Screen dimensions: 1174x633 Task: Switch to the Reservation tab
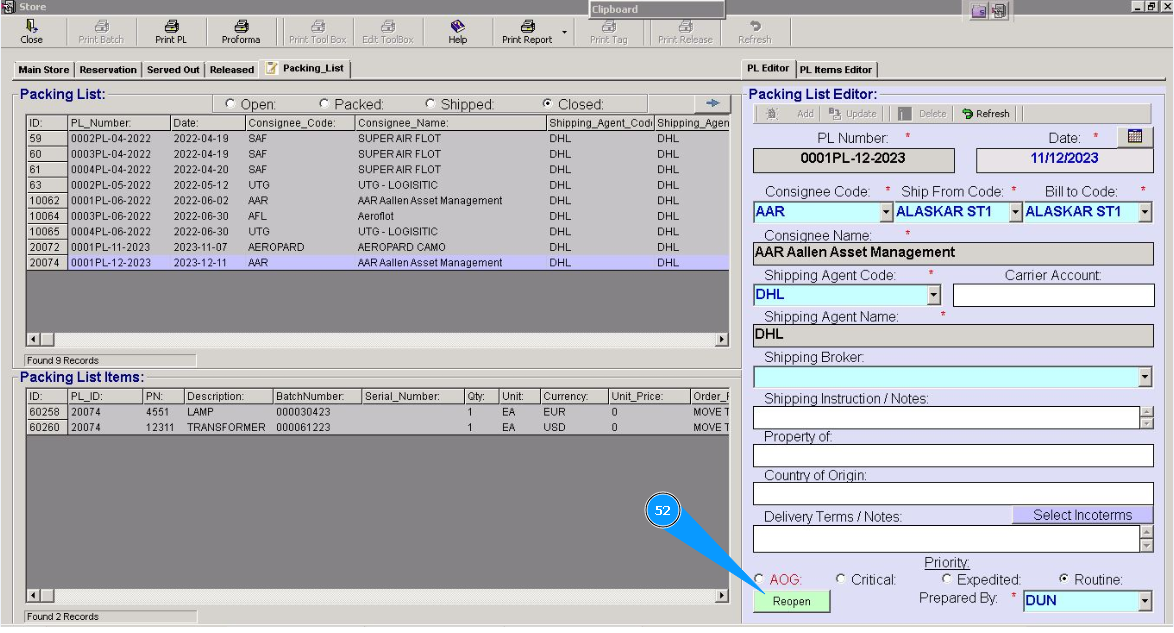tap(108, 70)
